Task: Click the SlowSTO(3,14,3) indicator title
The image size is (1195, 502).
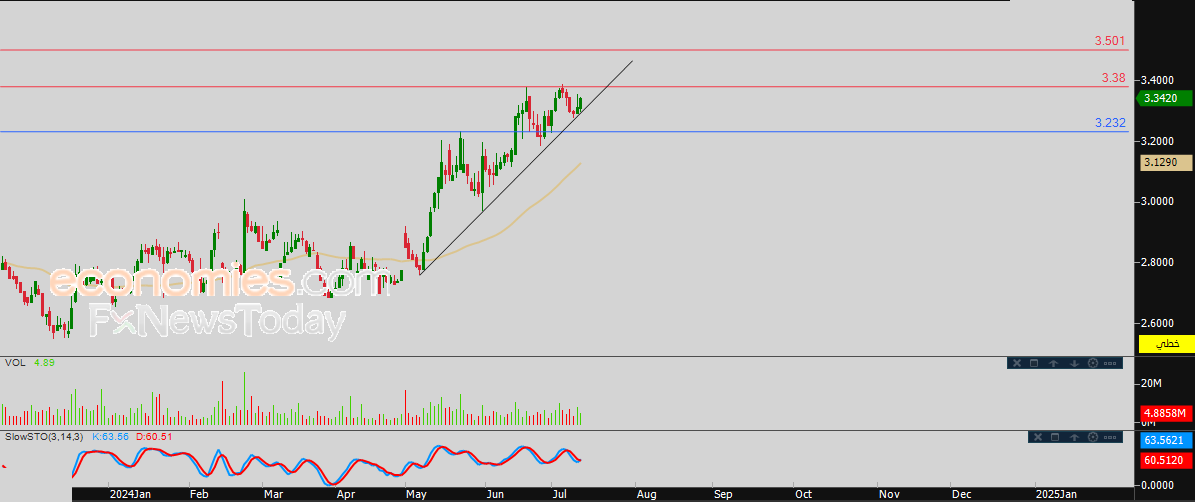Action: [x=43, y=436]
